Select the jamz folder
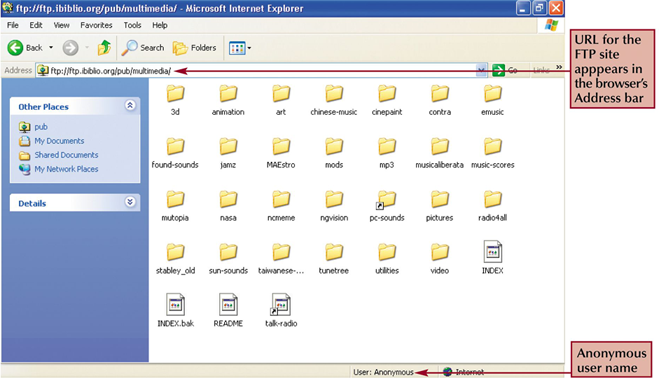Screen dimensions: 659x378 [x=228, y=153]
